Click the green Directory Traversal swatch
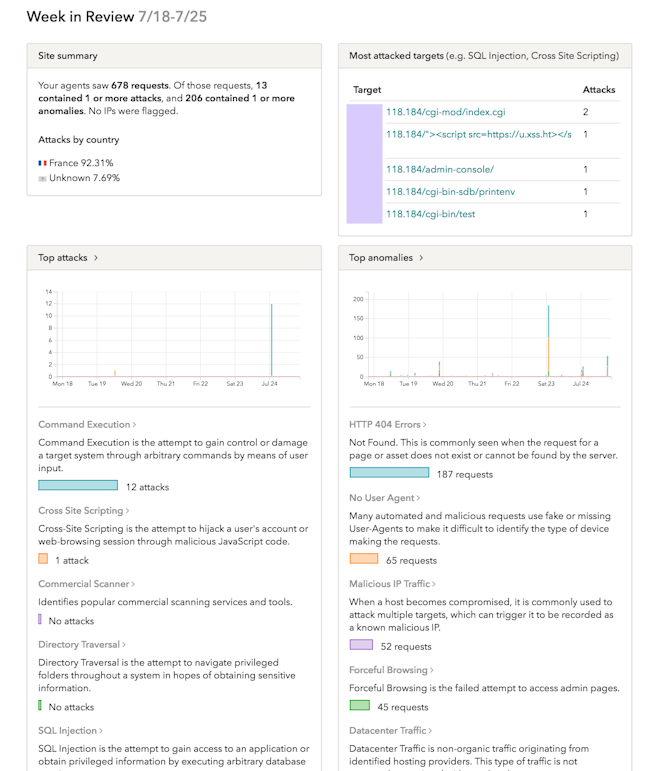The height and width of the screenshot is (771, 660). 40,705
